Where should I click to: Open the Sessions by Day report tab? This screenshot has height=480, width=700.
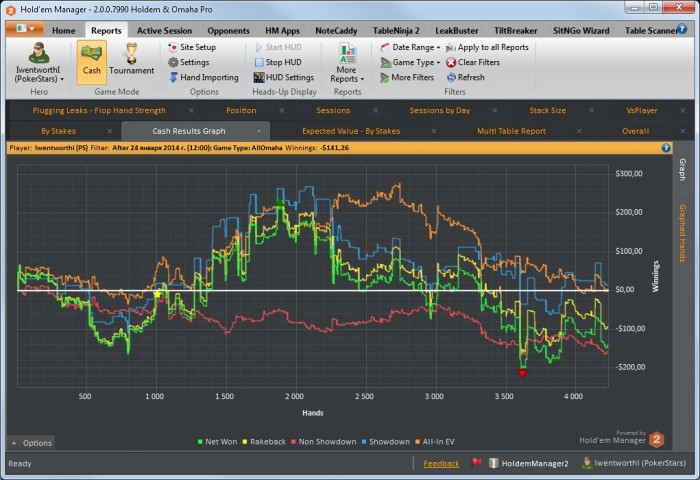[439, 110]
